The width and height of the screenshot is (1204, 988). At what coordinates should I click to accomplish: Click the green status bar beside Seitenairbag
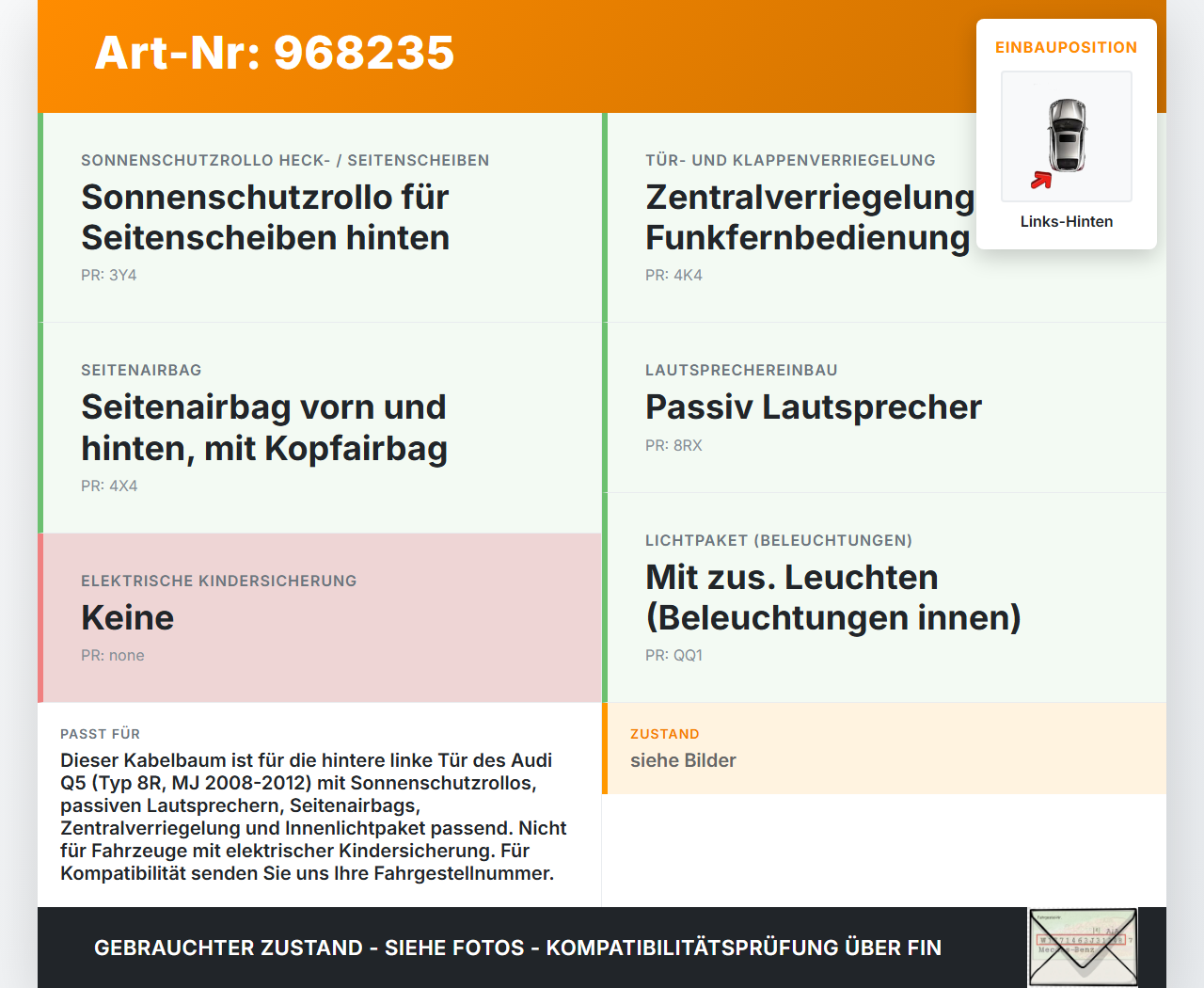(40, 427)
